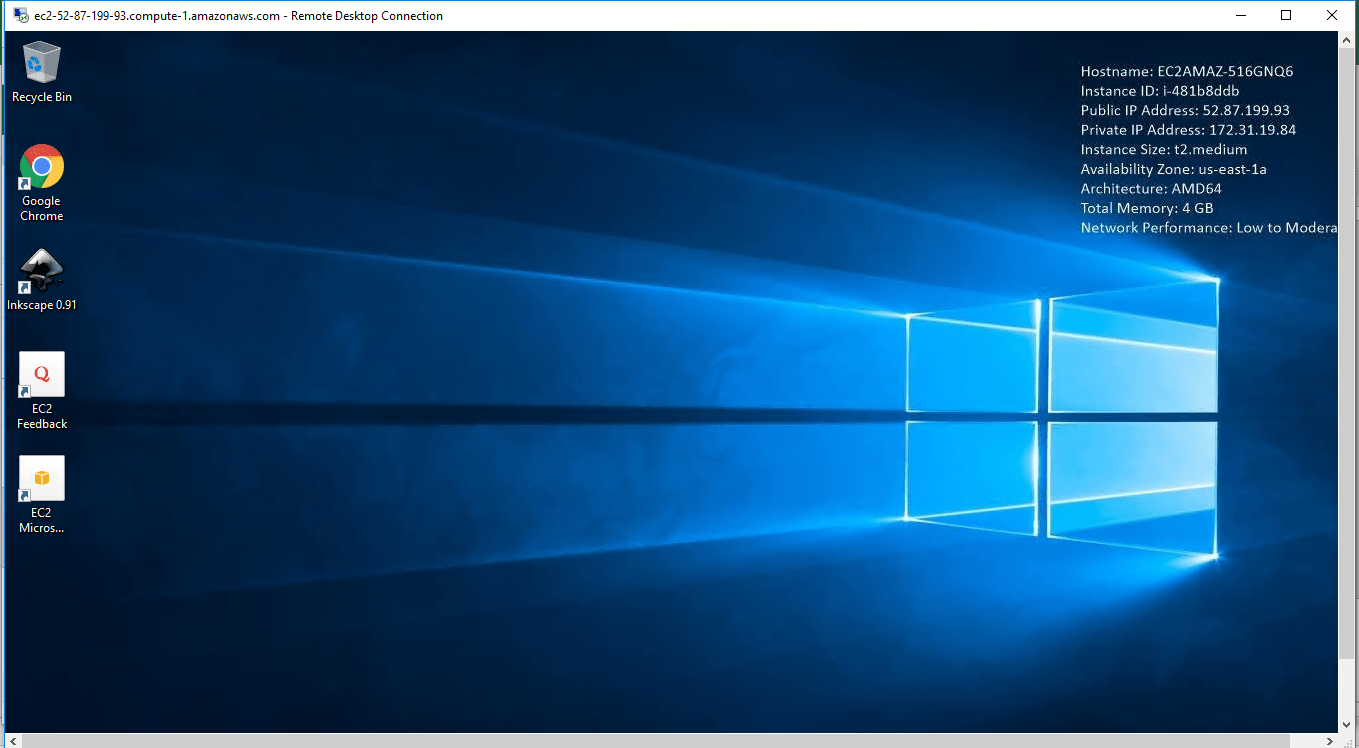
Task: Click the EC2 Feedback text label
Action: click(41, 416)
